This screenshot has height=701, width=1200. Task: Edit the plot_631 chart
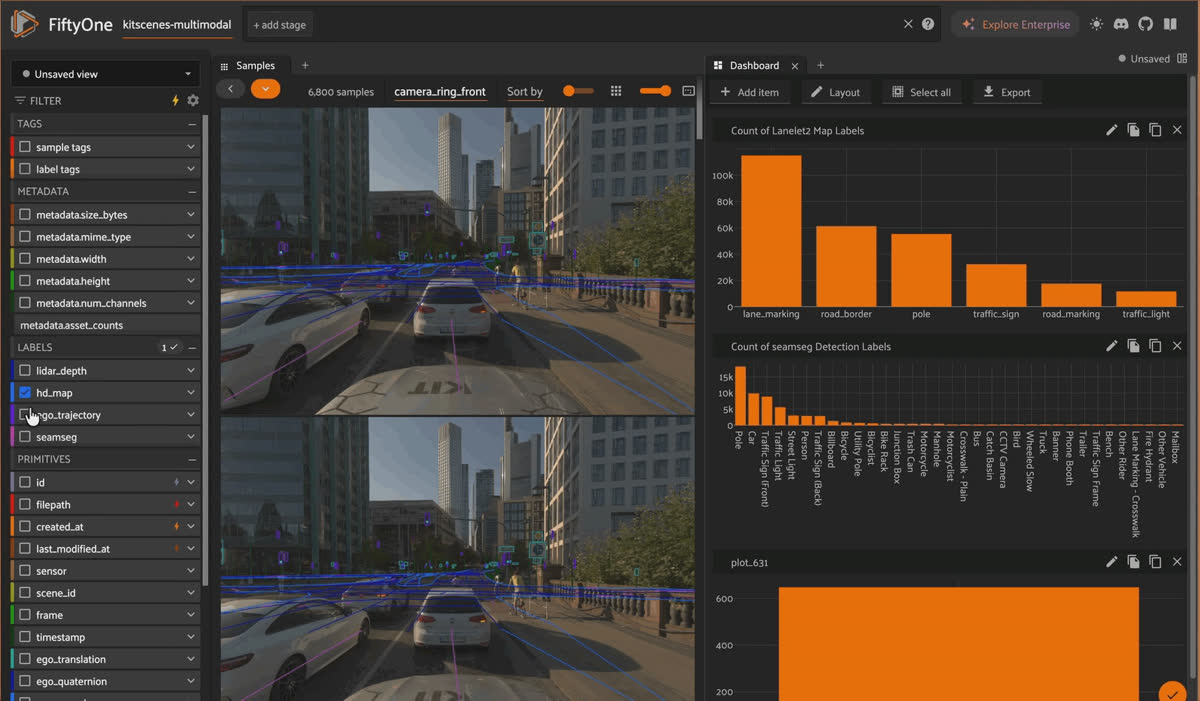pyautogui.click(x=1111, y=562)
